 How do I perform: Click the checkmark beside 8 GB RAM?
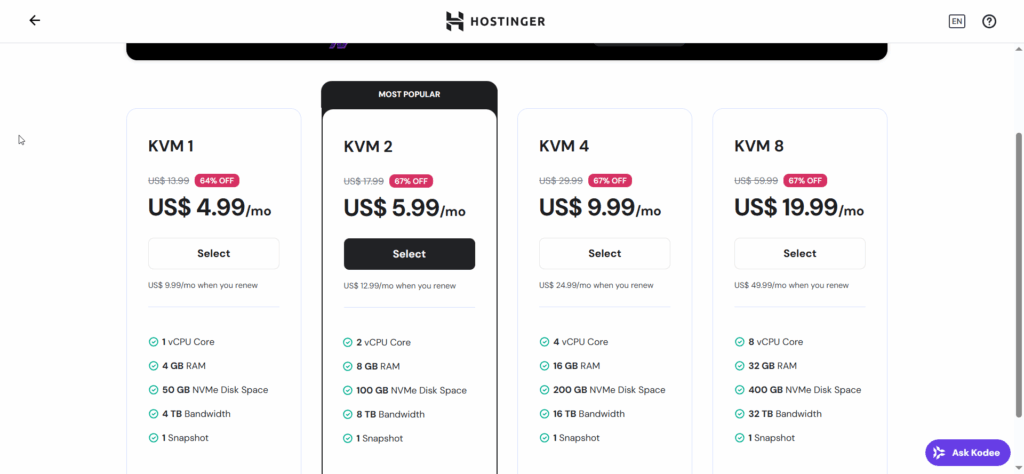click(348, 366)
